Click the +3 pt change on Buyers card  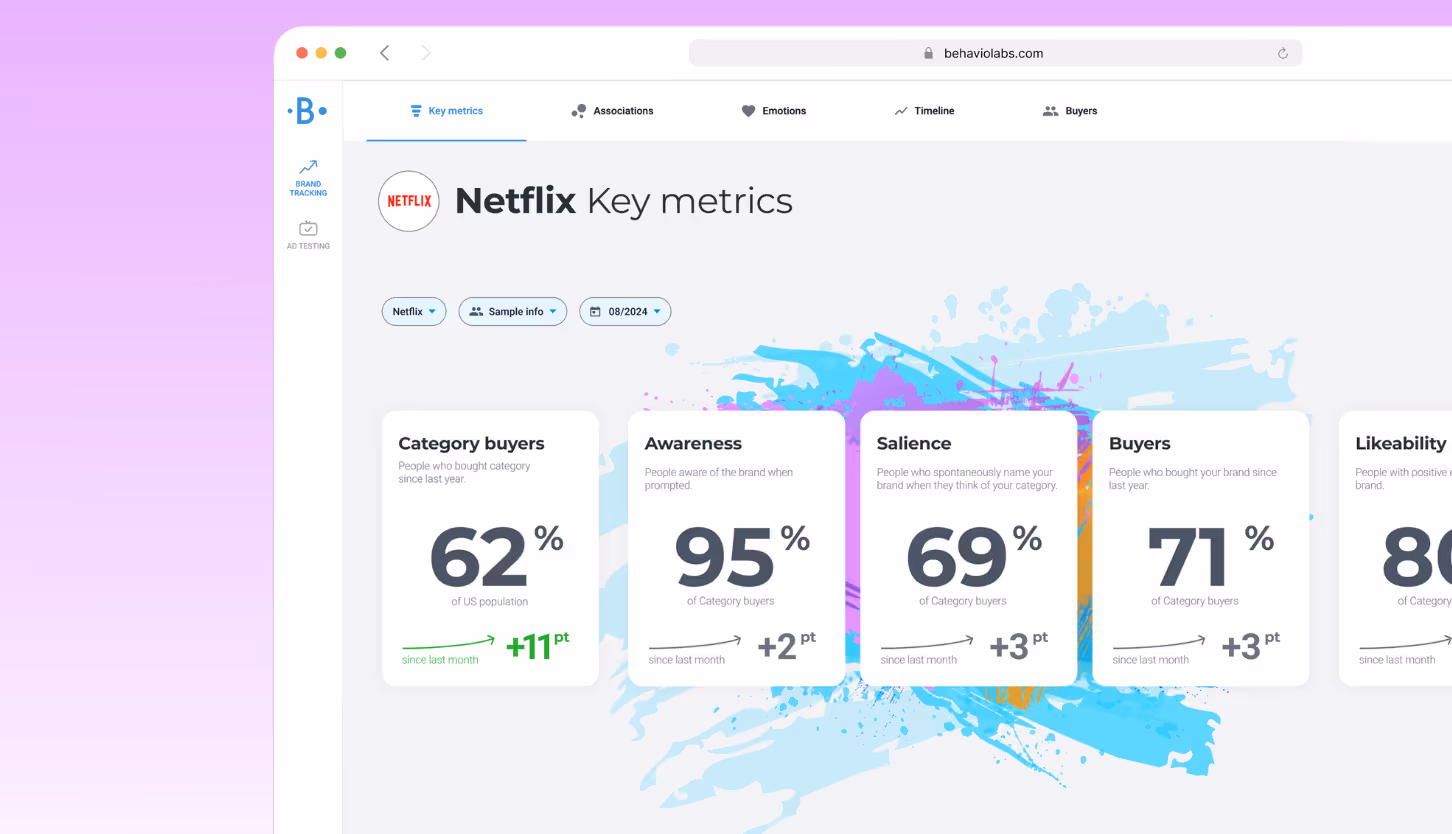(1250, 646)
